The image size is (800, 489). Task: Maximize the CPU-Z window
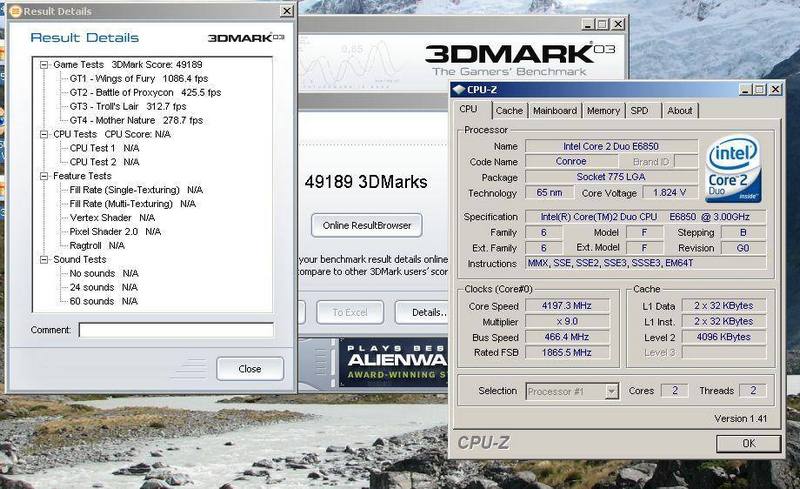coord(760,89)
